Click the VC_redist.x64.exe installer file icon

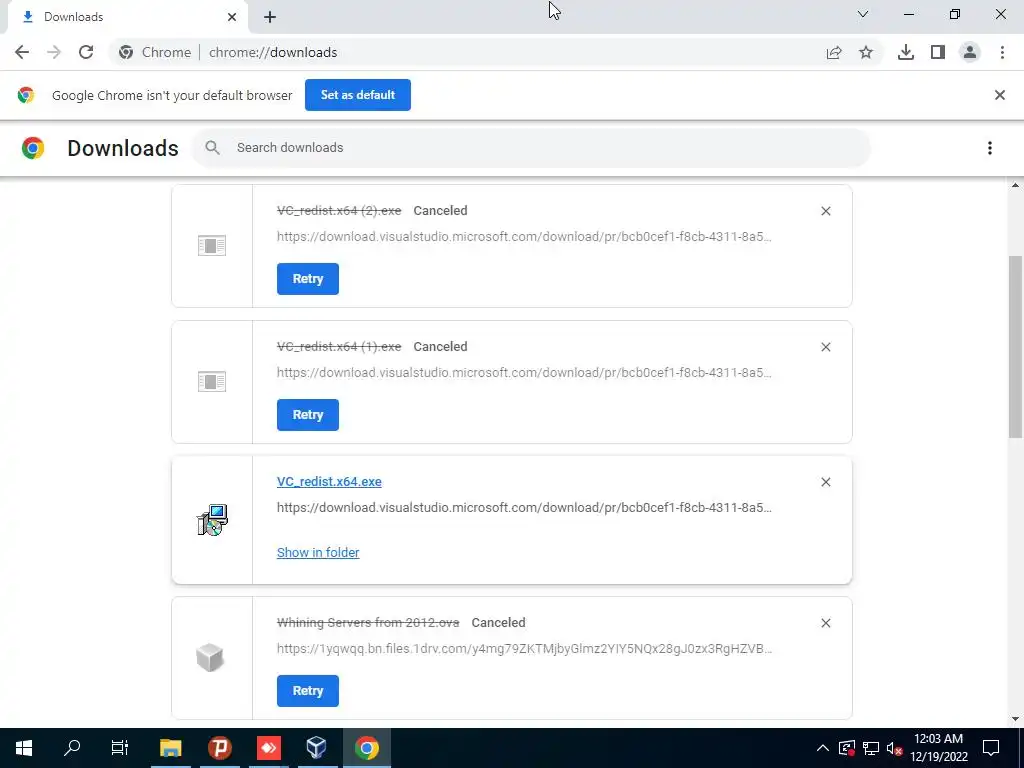coord(212,520)
